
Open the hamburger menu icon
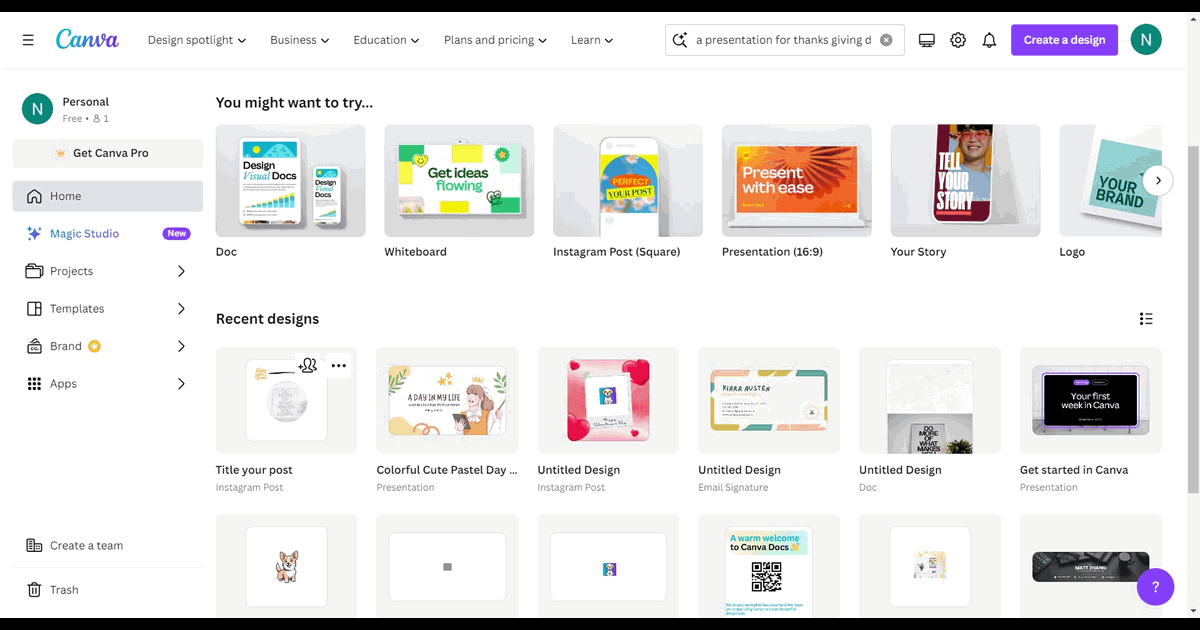28,40
